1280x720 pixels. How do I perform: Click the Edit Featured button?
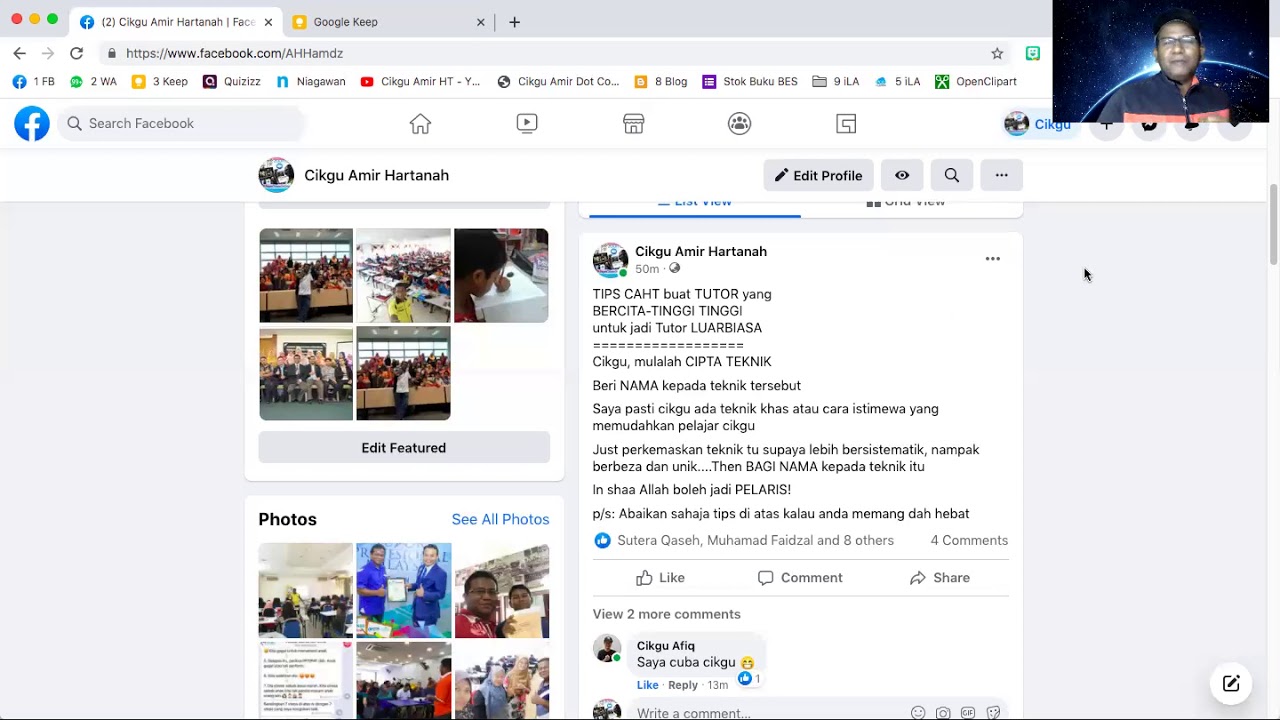point(404,447)
